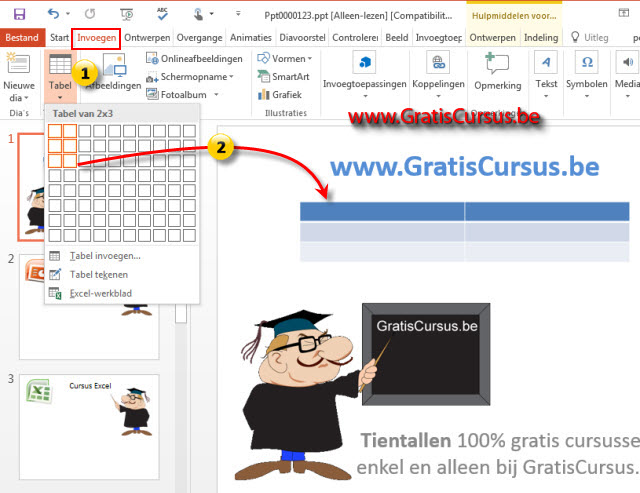Click the touch/mouse mode icon
The image size is (640, 493).
click(198, 15)
